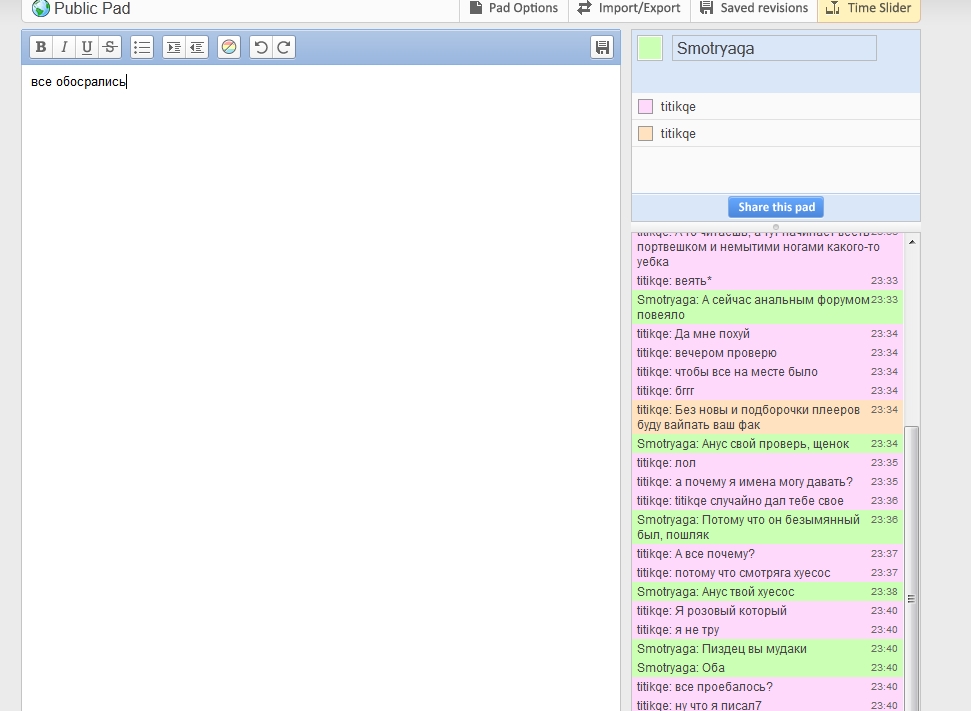Image resolution: width=971 pixels, height=711 pixels.
Task: Select message 'Smotryaga: Анус твой хуесос'
Action: (767, 591)
